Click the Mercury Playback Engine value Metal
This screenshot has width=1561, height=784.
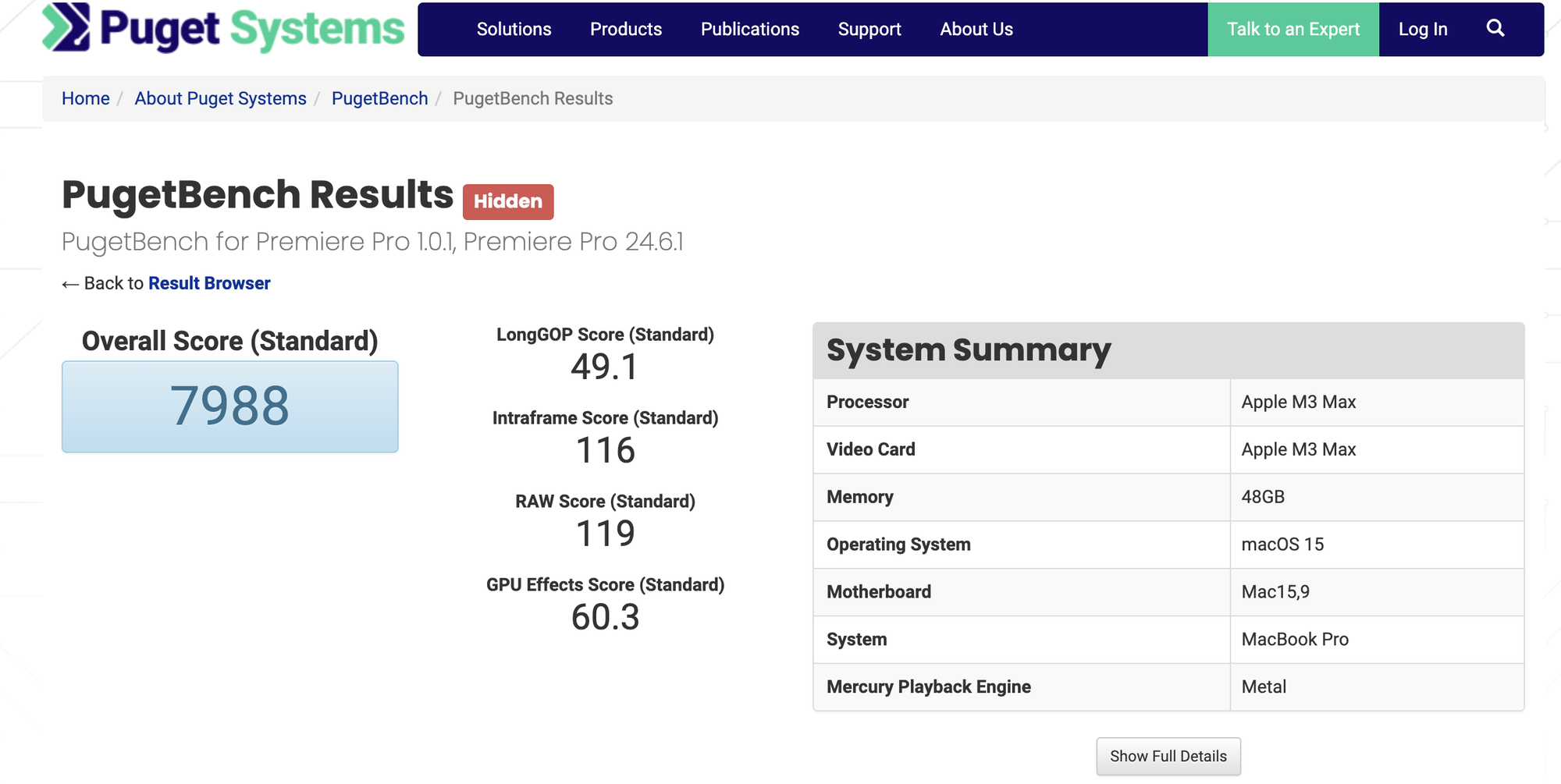point(1264,686)
